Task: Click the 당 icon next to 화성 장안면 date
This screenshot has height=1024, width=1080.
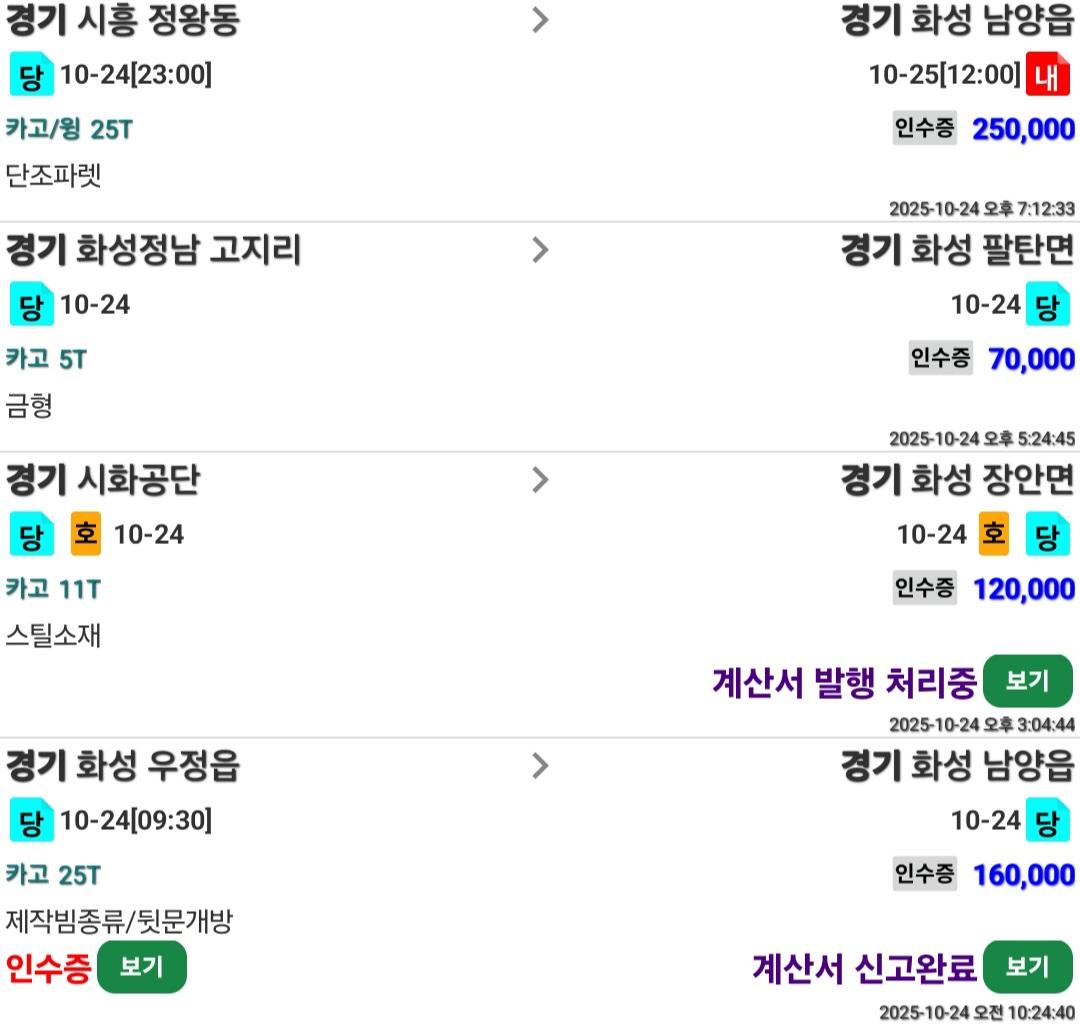Action: [1048, 535]
